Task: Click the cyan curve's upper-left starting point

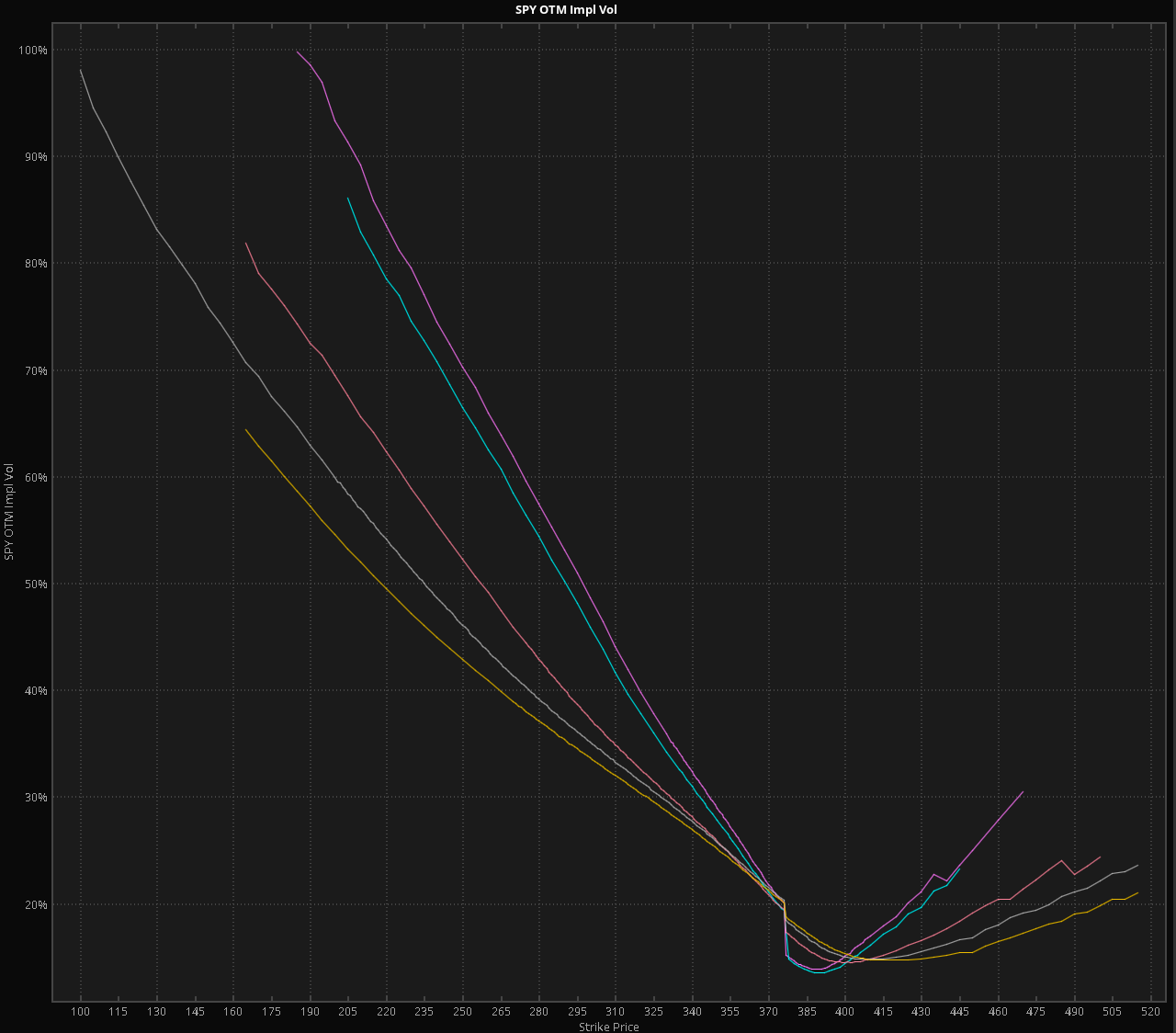Action: (347, 198)
